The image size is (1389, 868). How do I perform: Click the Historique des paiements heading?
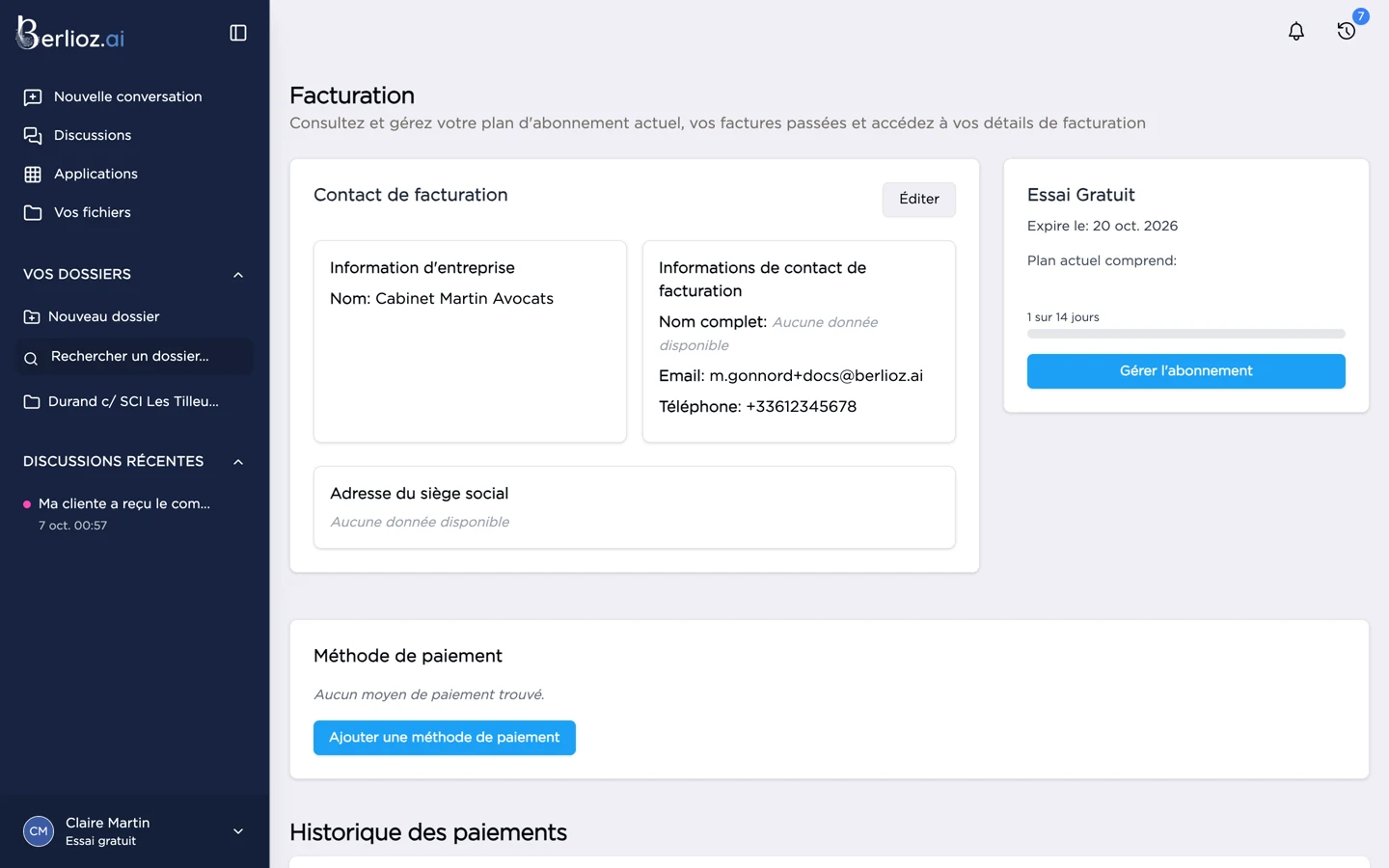(428, 832)
